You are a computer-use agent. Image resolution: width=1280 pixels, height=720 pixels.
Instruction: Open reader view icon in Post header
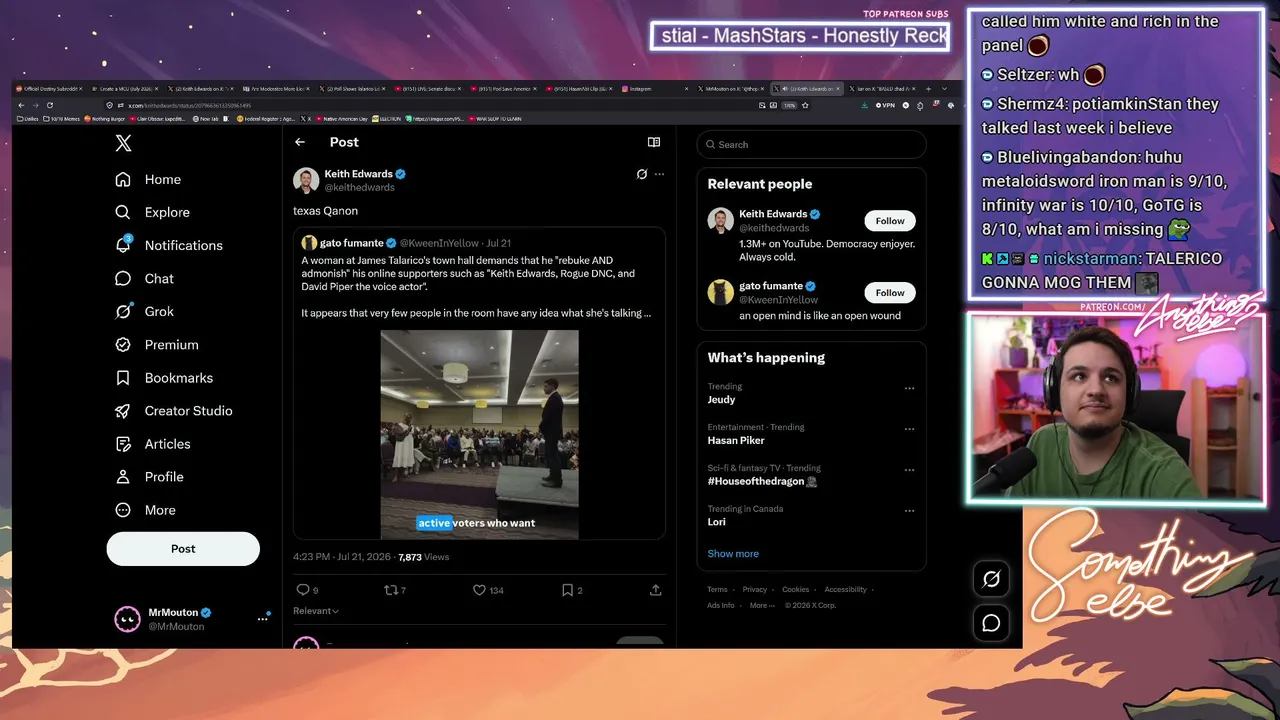(x=654, y=142)
